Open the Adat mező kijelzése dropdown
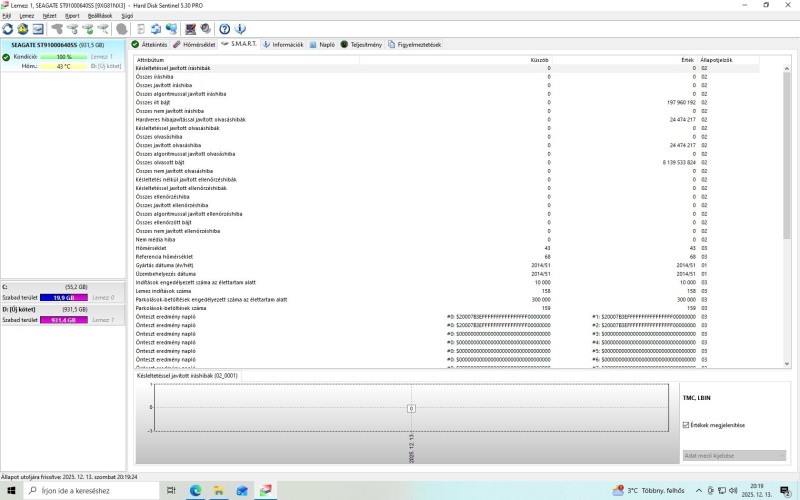Screen dimensions: 800x500 (734, 455)
